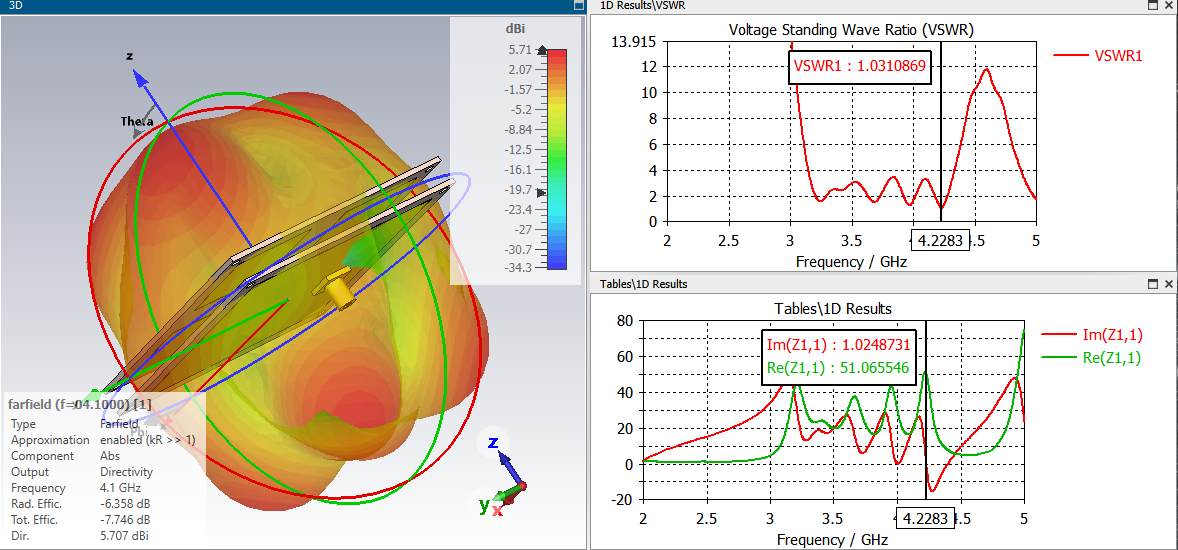Maximize the Tables\1D Results window
The image size is (1178, 550).
pos(1153,284)
